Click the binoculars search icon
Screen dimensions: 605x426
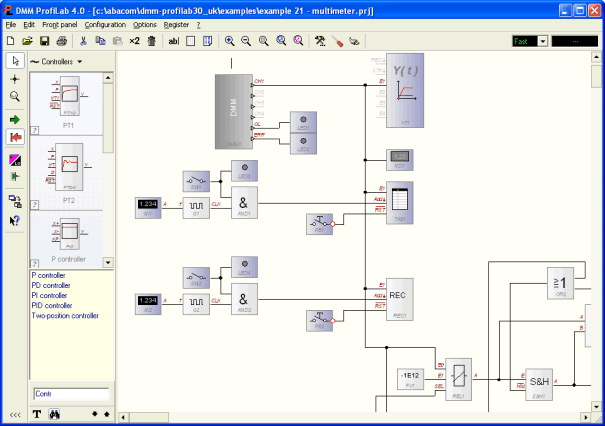pyautogui.click(x=54, y=414)
